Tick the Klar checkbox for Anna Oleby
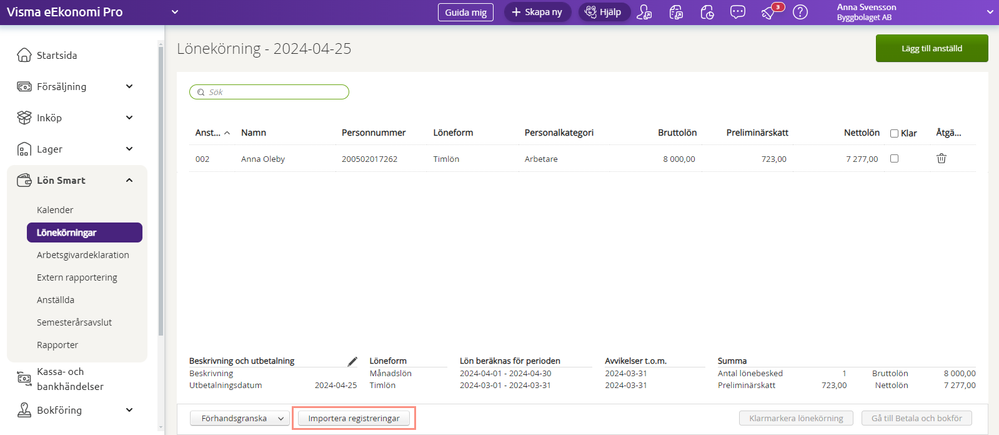 click(895, 159)
